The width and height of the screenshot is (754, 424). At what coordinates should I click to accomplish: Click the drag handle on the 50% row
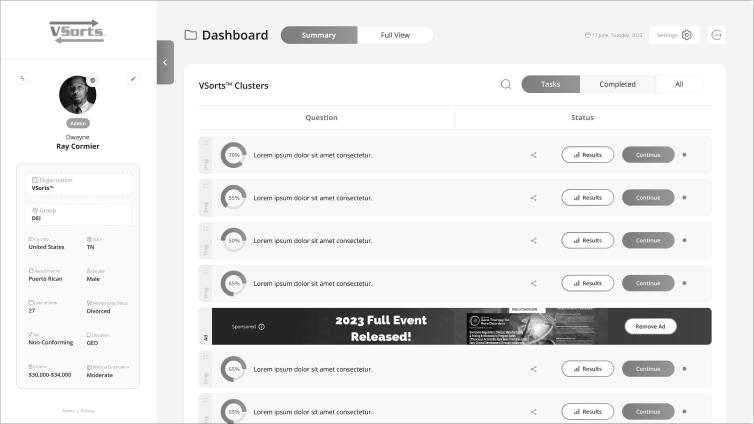[205, 240]
